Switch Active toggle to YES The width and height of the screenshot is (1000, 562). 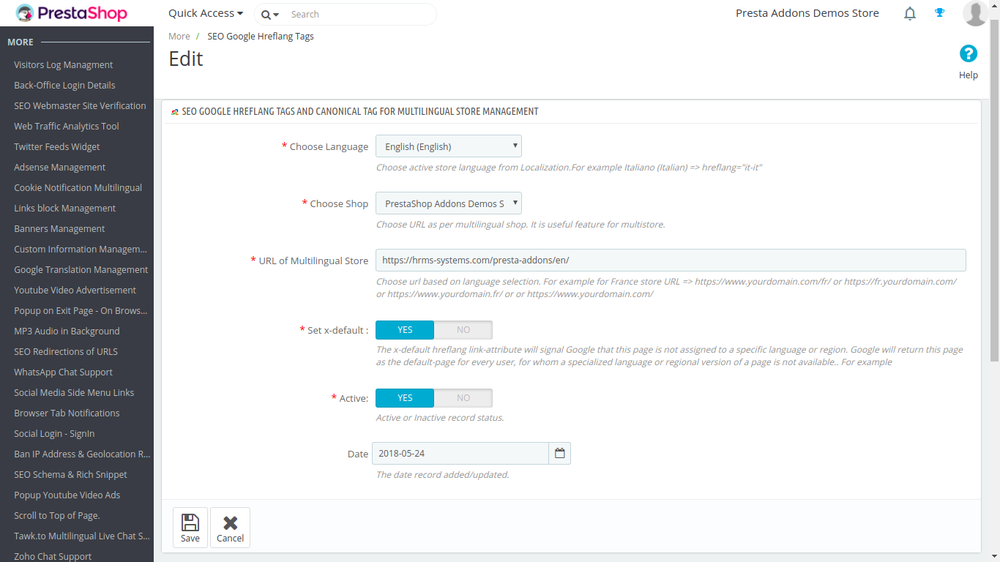405,398
